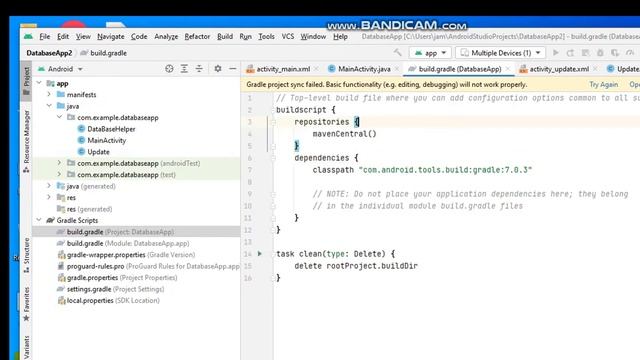Collapse the Gradle Scripts node
640x360 pixels.
click(39, 220)
